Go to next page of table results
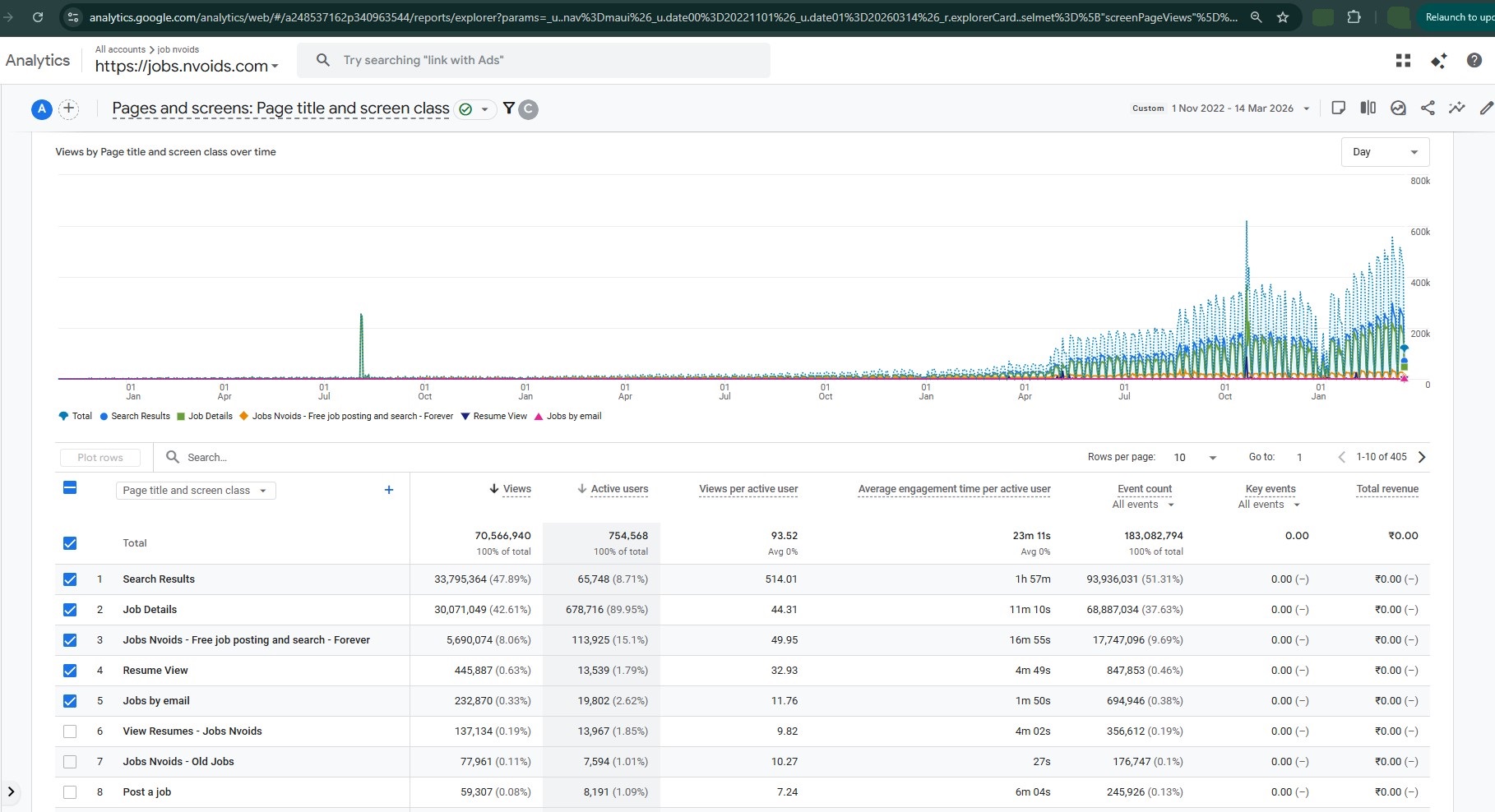1495x812 pixels. pyautogui.click(x=1422, y=457)
